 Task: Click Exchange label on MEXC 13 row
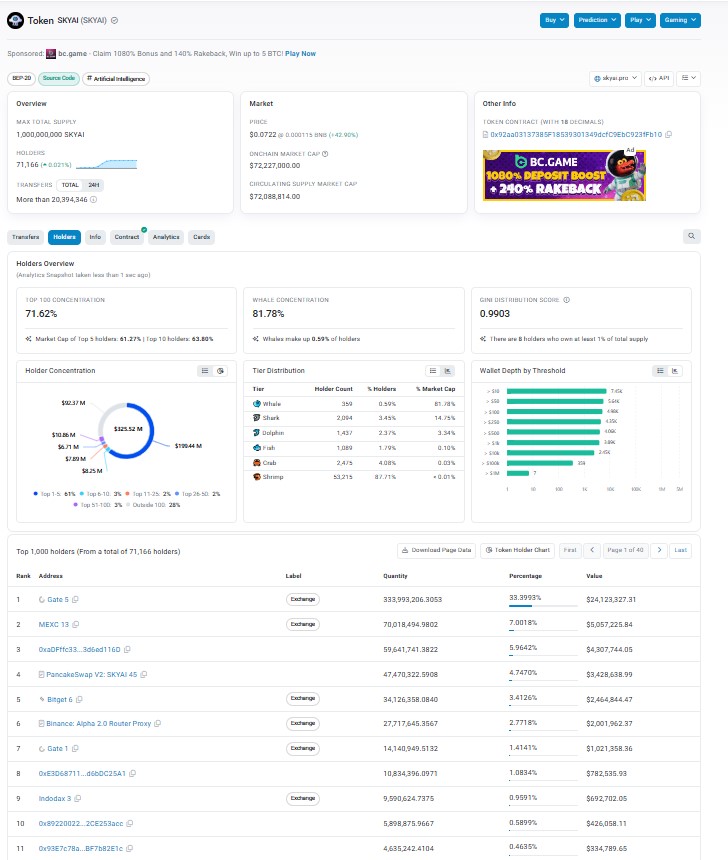click(303, 624)
